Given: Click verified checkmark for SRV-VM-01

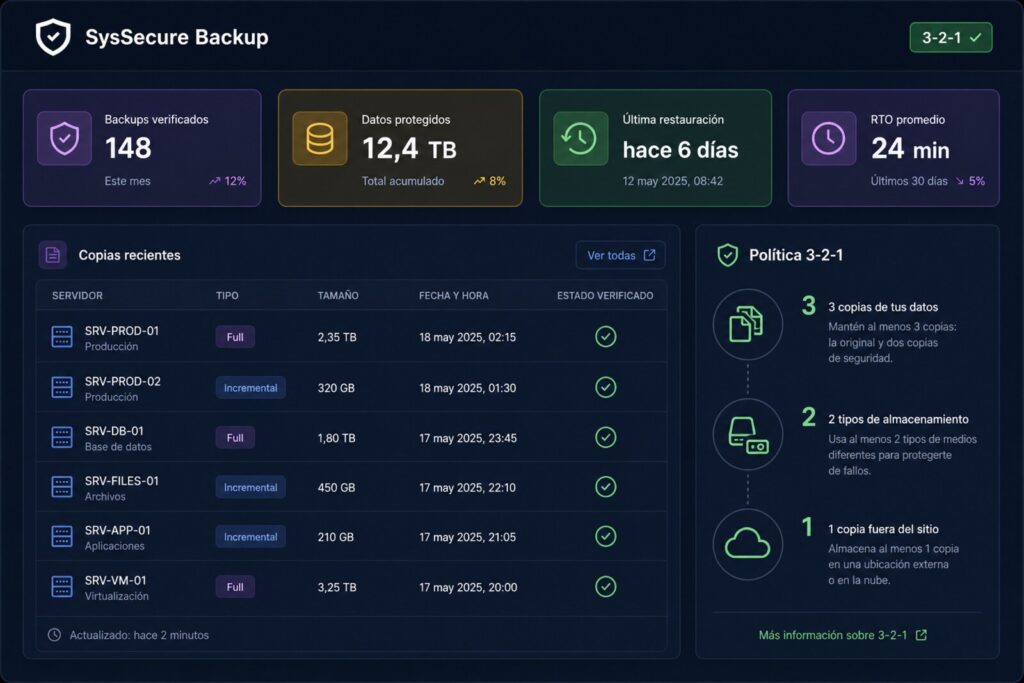Looking at the screenshot, I should (605, 586).
